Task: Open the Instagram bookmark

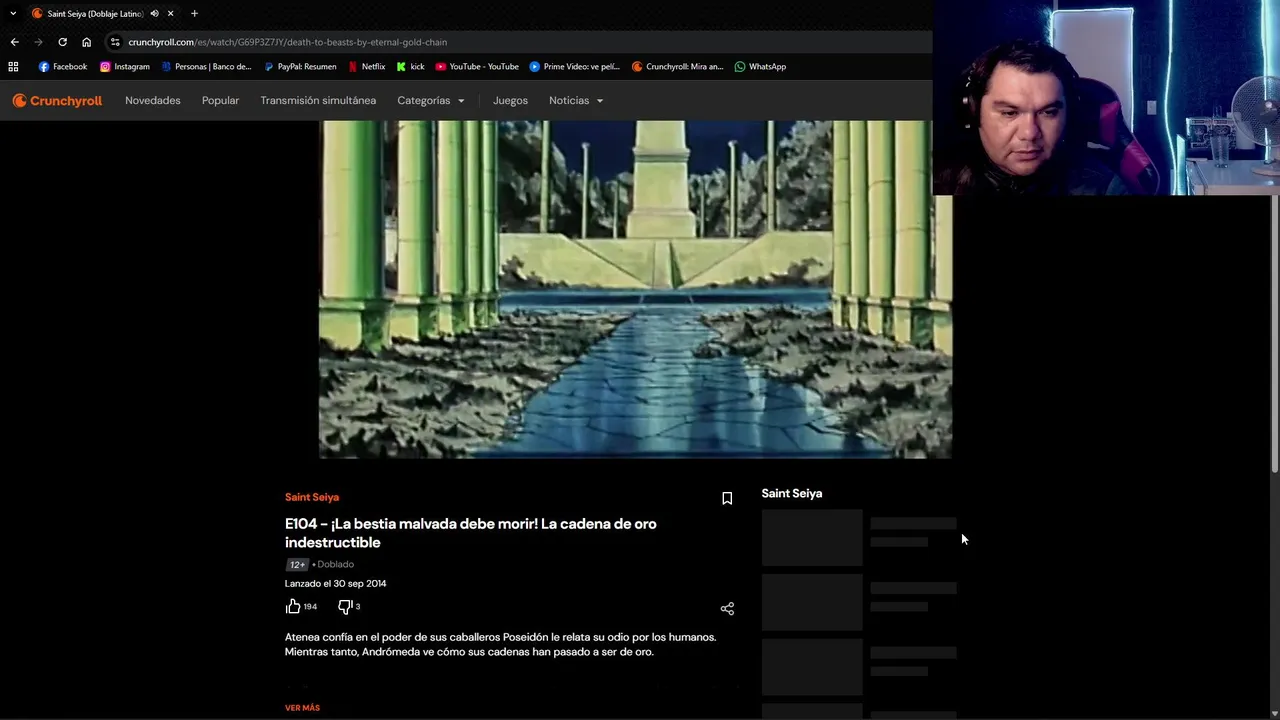Action: point(125,67)
